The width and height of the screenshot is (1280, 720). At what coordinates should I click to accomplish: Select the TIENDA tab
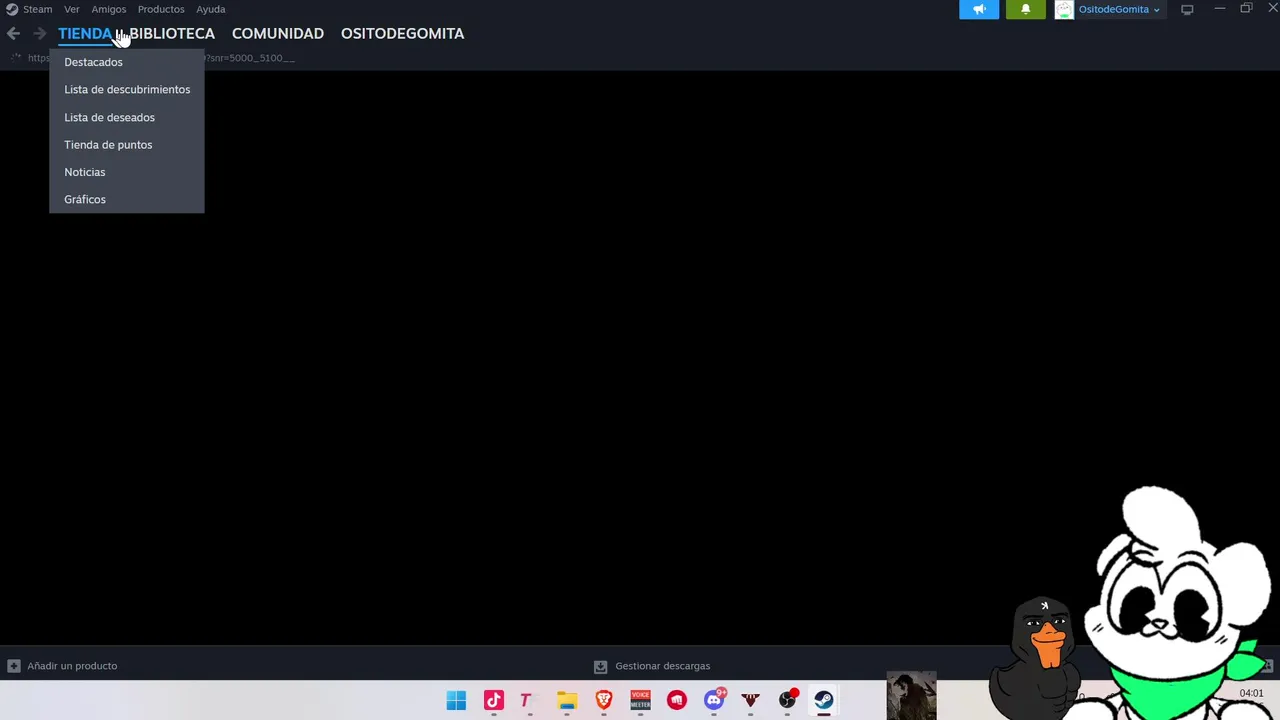pyautogui.click(x=85, y=33)
